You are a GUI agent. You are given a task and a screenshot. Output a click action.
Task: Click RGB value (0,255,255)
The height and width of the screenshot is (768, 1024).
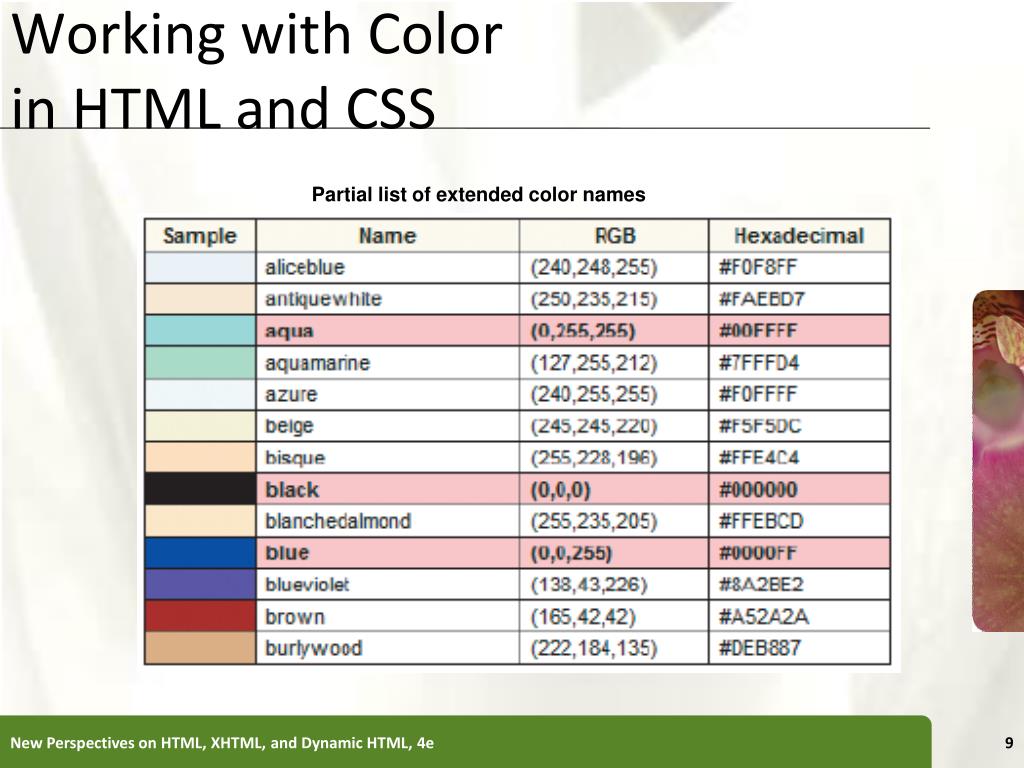[x=583, y=331]
